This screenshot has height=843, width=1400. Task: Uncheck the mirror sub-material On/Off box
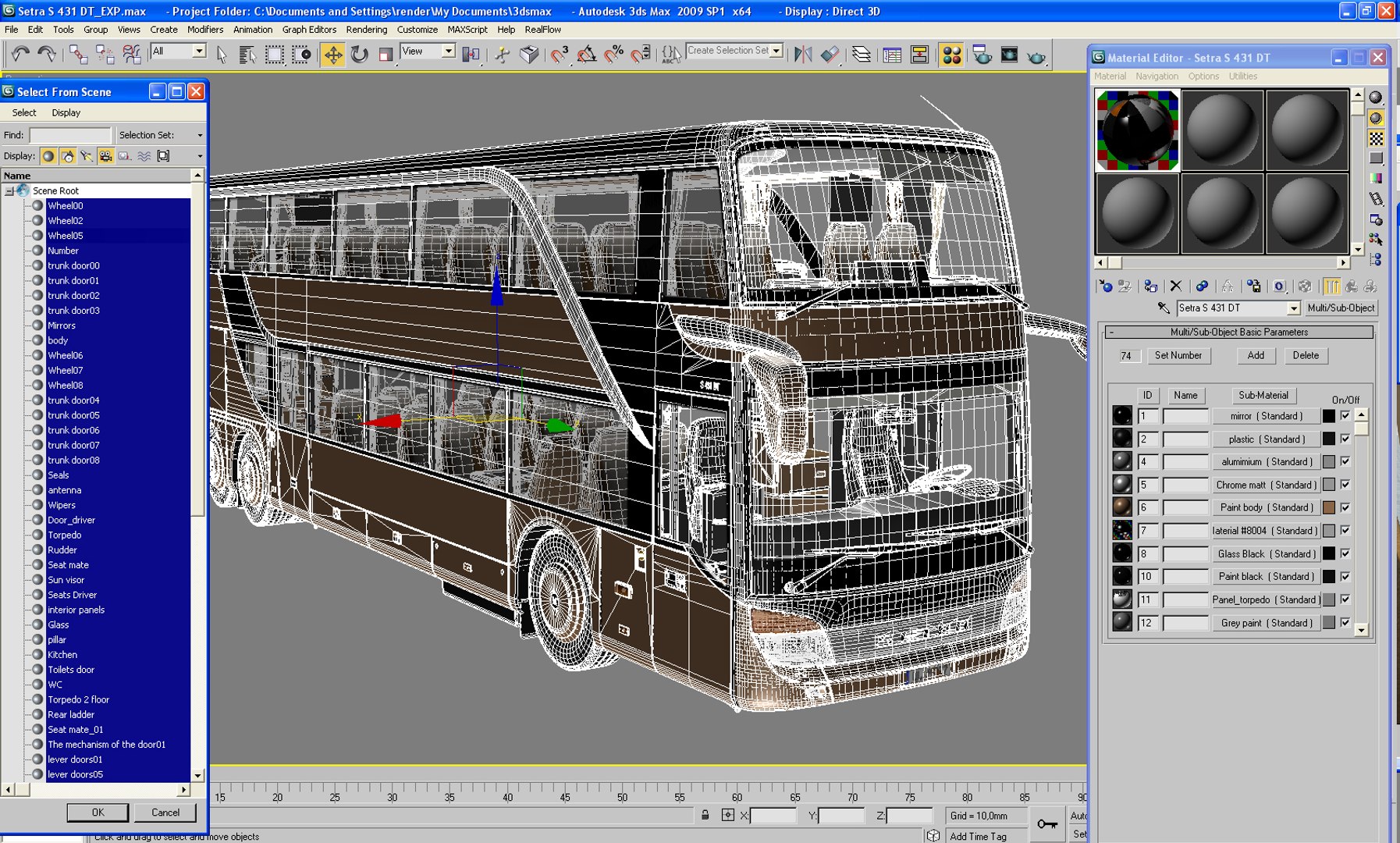pos(1345,416)
